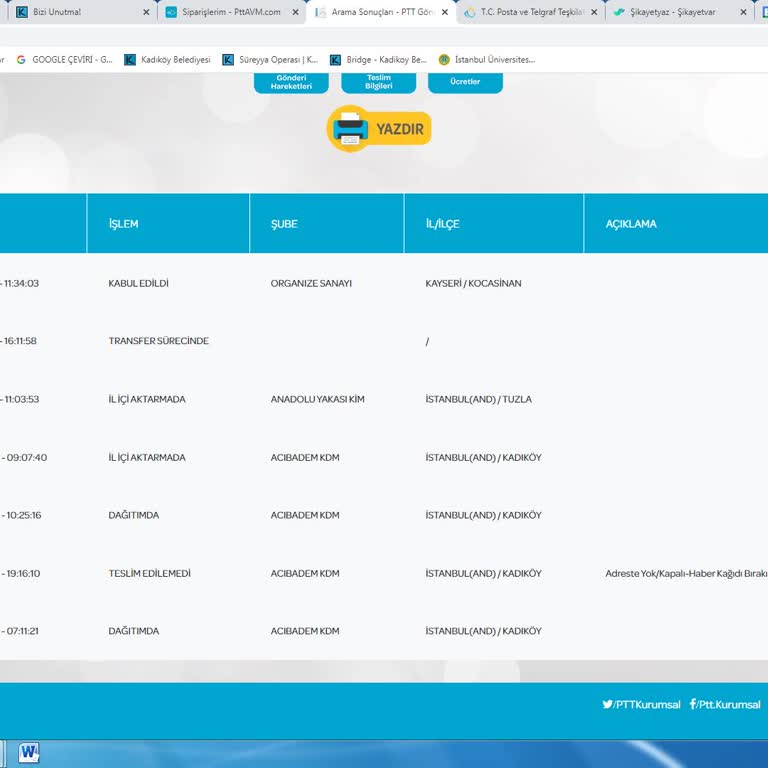Open the Ptt.Kurumsal Facebook icon
Viewport: 768px width, 768px height.
tap(693, 704)
